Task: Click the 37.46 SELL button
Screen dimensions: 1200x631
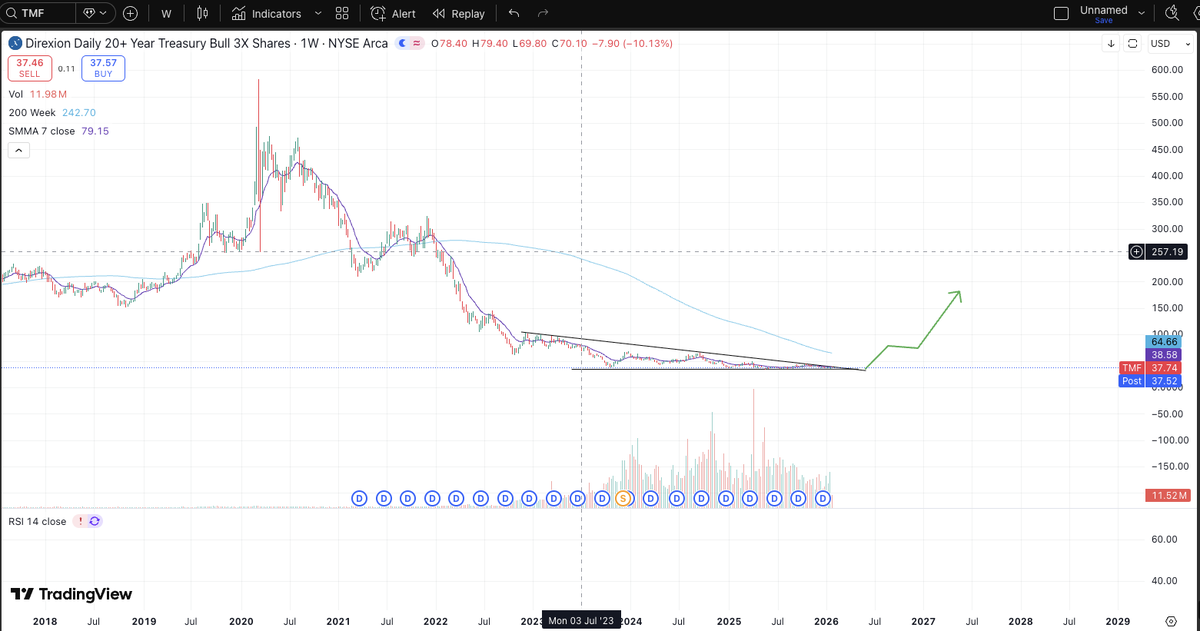Action: point(28,68)
